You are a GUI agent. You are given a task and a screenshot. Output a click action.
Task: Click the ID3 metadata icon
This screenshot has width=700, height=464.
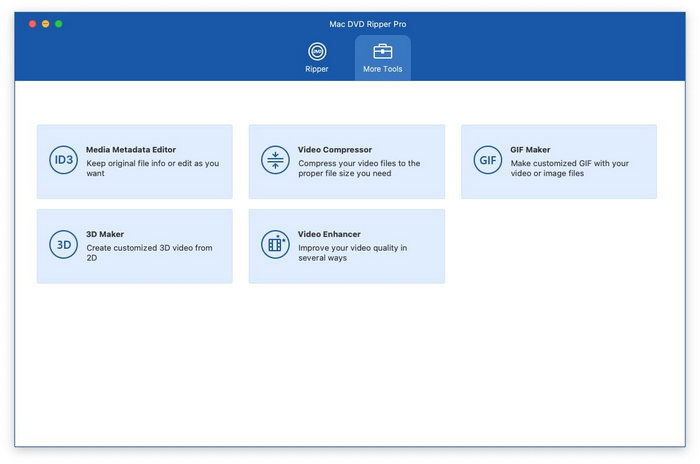click(x=63, y=161)
